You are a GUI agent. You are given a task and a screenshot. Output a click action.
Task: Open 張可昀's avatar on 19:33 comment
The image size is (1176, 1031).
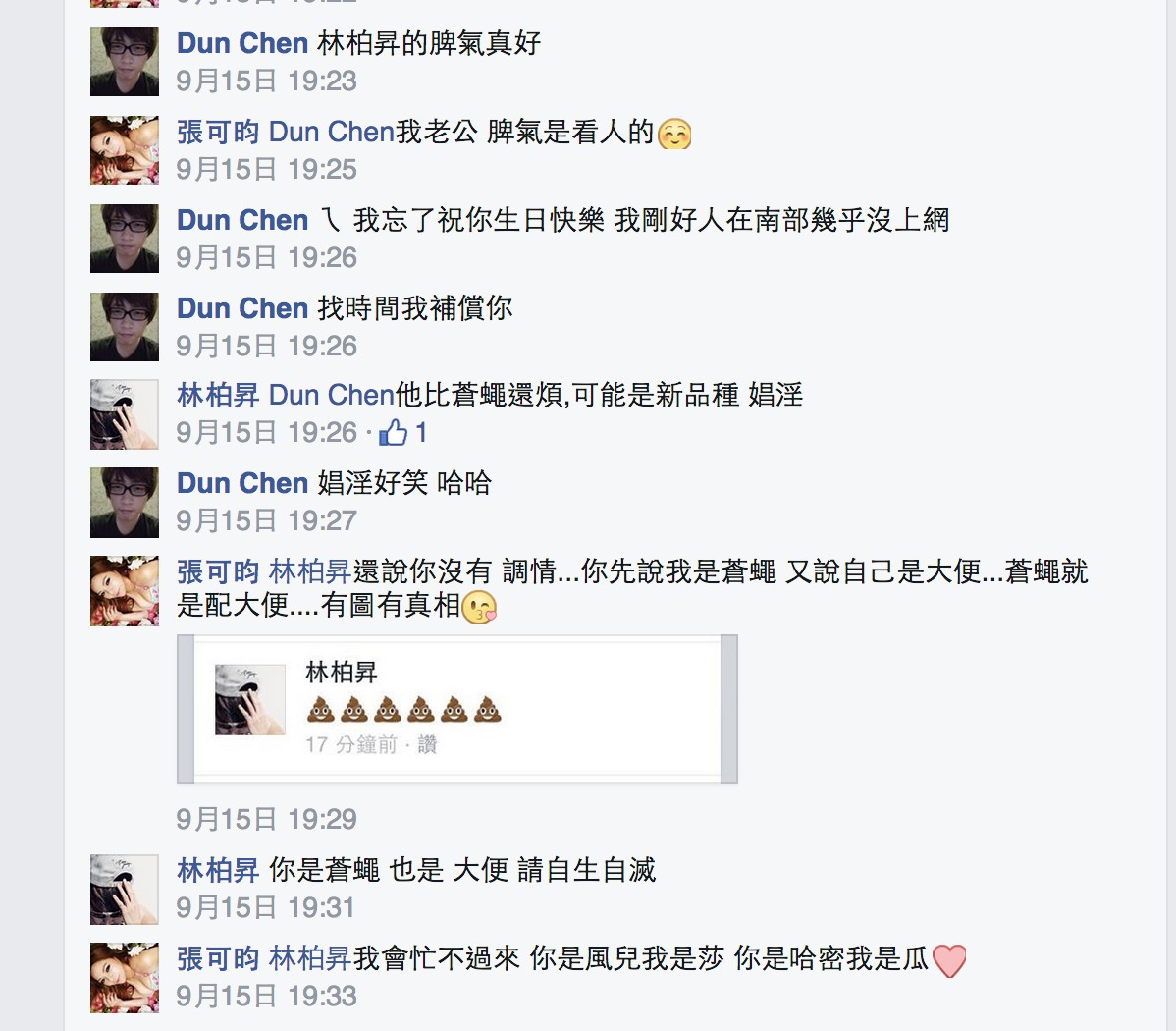tap(125, 978)
